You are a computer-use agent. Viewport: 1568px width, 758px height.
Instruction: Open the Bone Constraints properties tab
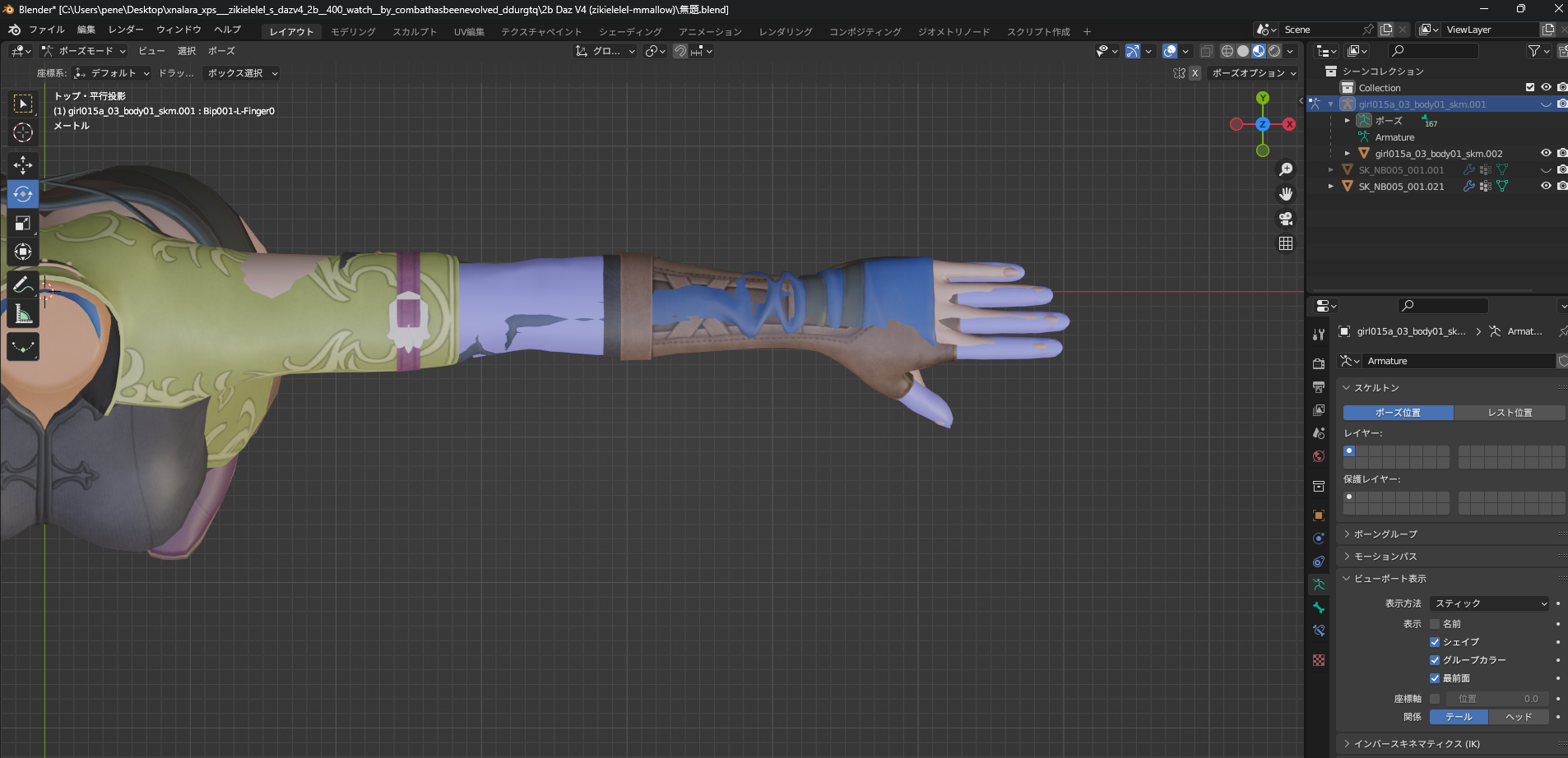1319,631
